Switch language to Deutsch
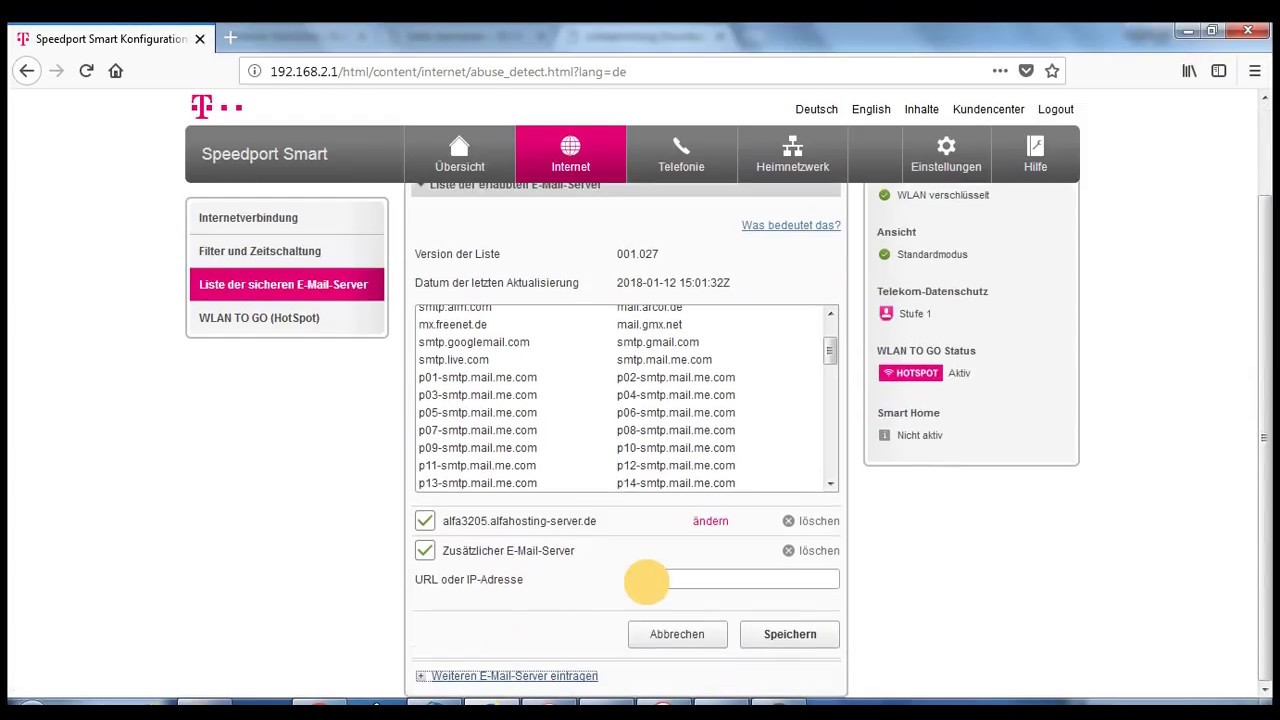The width and height of the screenshot is (1280, 720). [816, 109]
